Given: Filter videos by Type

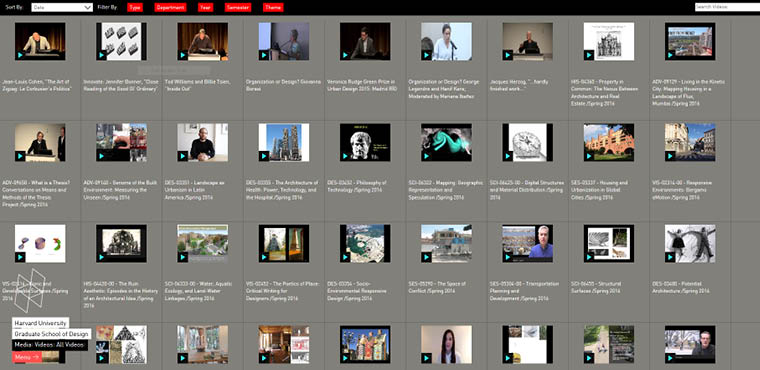Looking at the screenshot, I should (x=135, y=7).
